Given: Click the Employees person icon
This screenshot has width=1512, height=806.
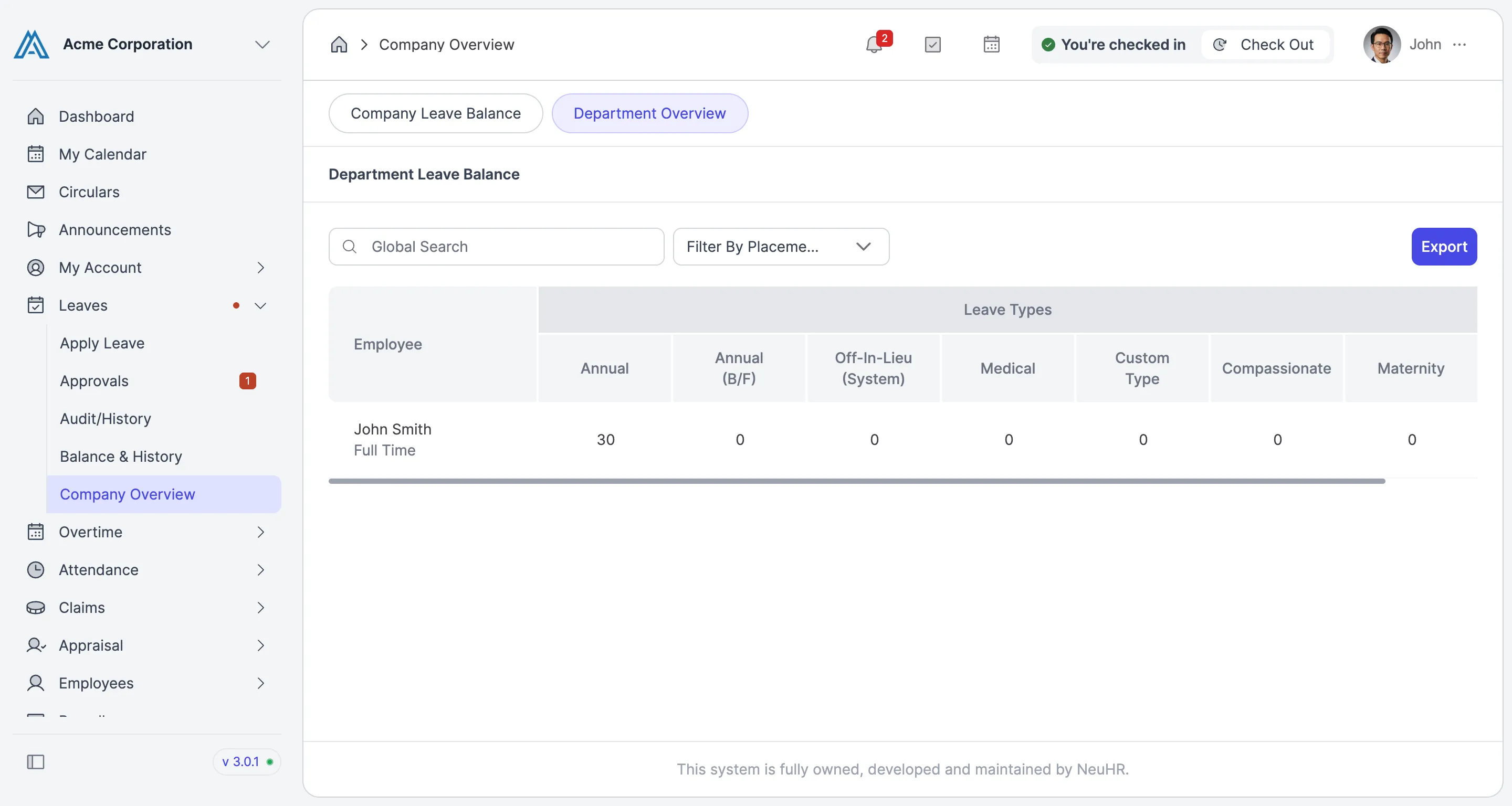Looking at the screenshot, I should (36, 683).
